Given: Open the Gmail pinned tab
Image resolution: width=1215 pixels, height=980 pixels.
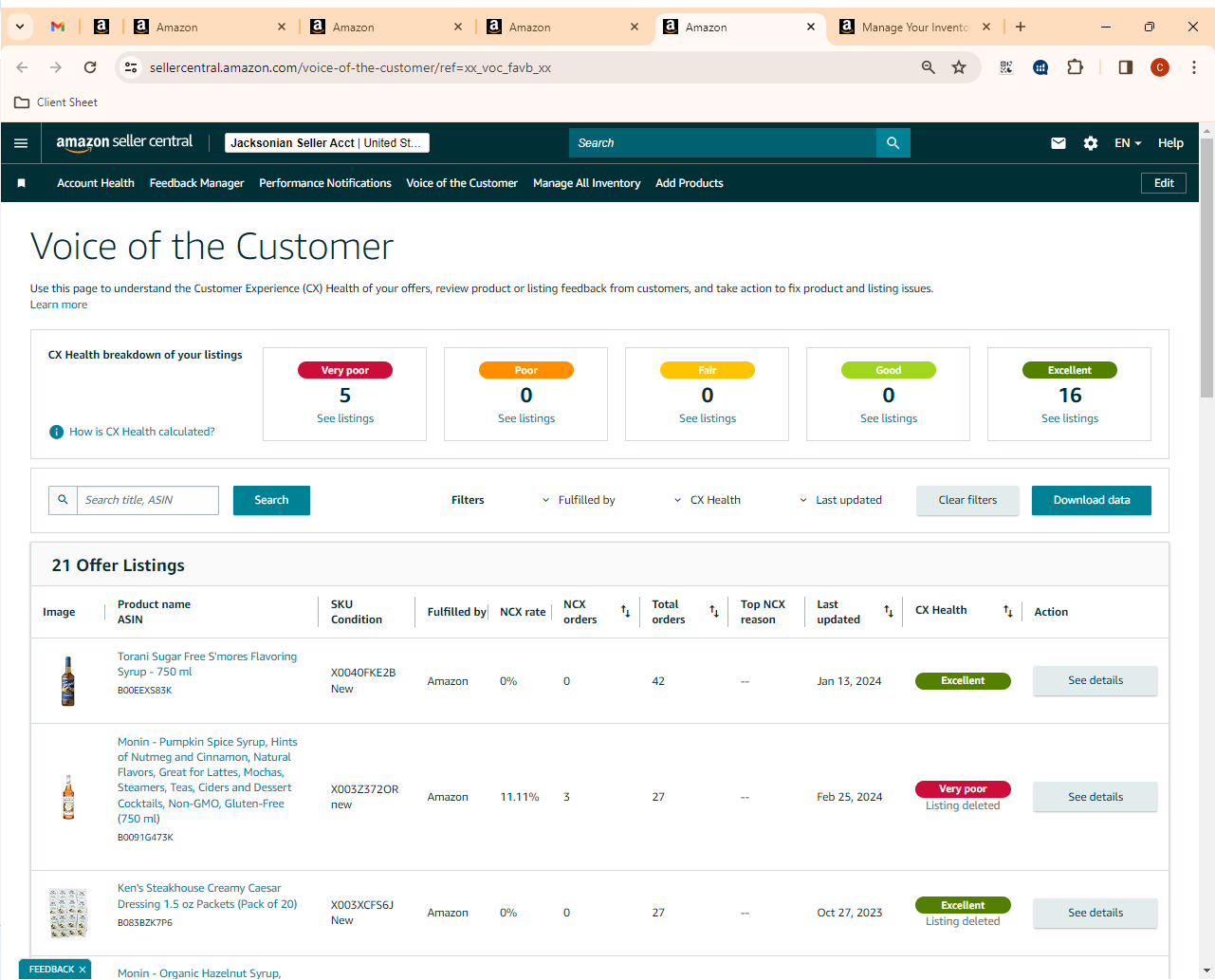Looking at the screenshot, I should (58, 27).
